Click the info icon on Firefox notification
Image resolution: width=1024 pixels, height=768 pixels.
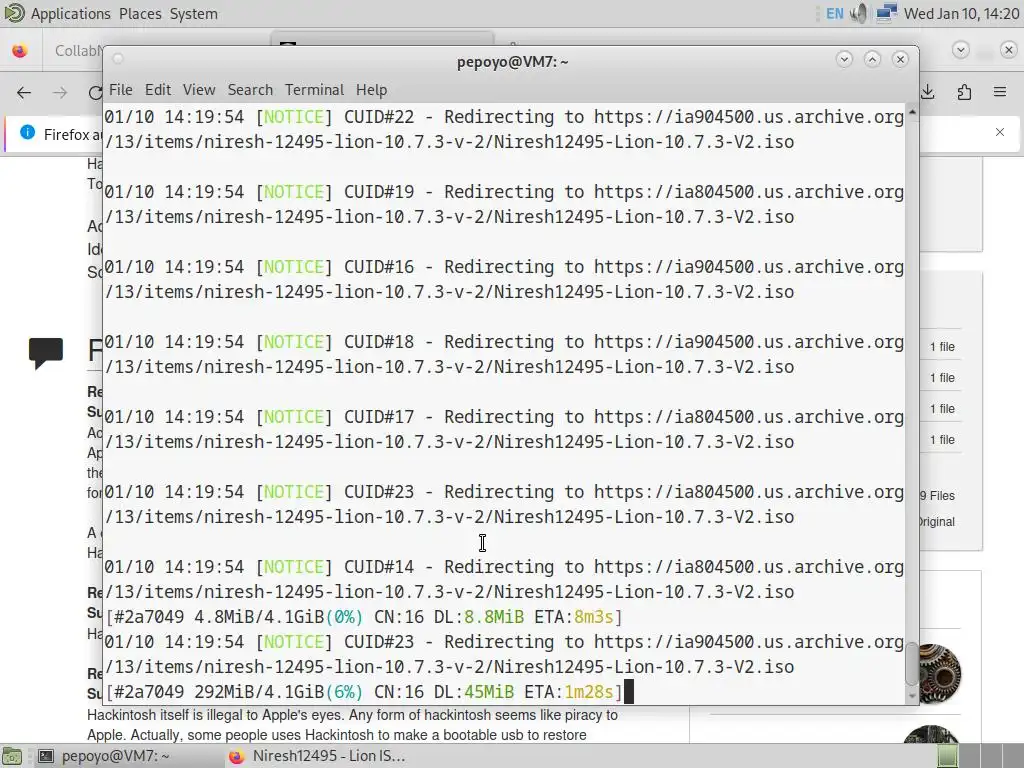tap(27, 132)
